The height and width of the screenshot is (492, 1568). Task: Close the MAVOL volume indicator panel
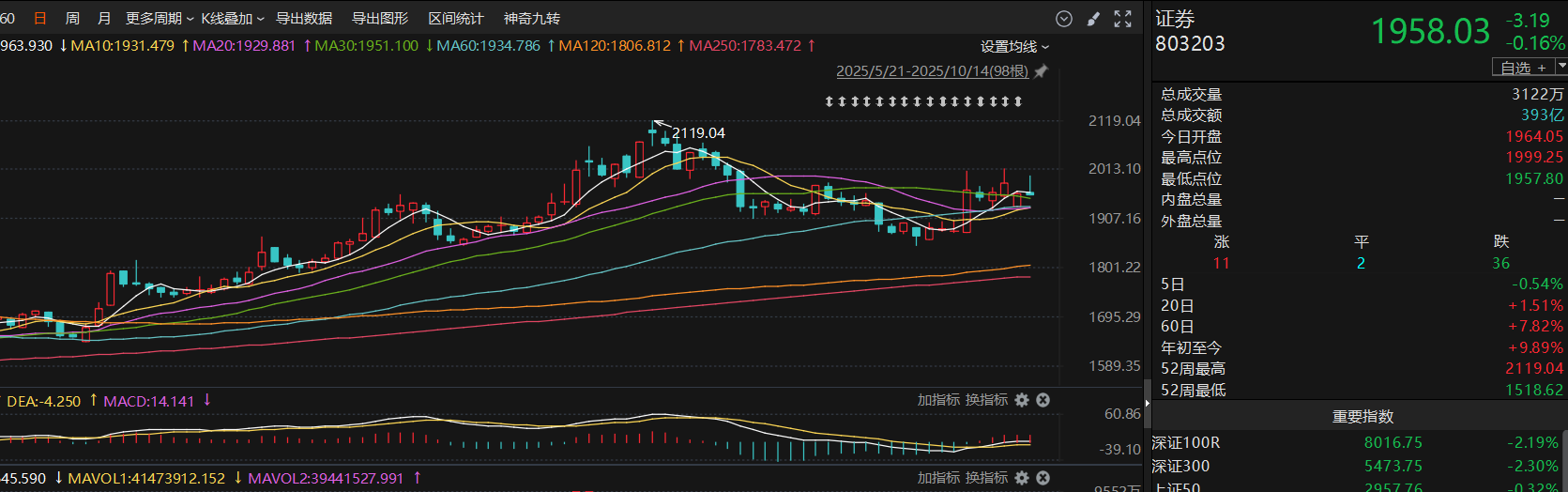1043,478
